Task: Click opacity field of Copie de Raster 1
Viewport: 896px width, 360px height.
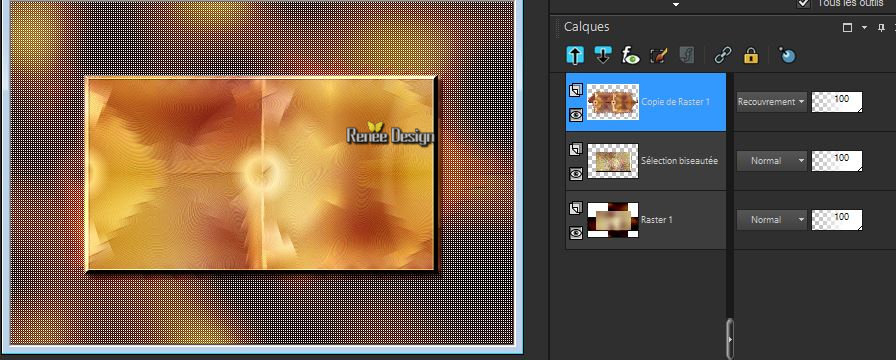Action: point(837,102)
